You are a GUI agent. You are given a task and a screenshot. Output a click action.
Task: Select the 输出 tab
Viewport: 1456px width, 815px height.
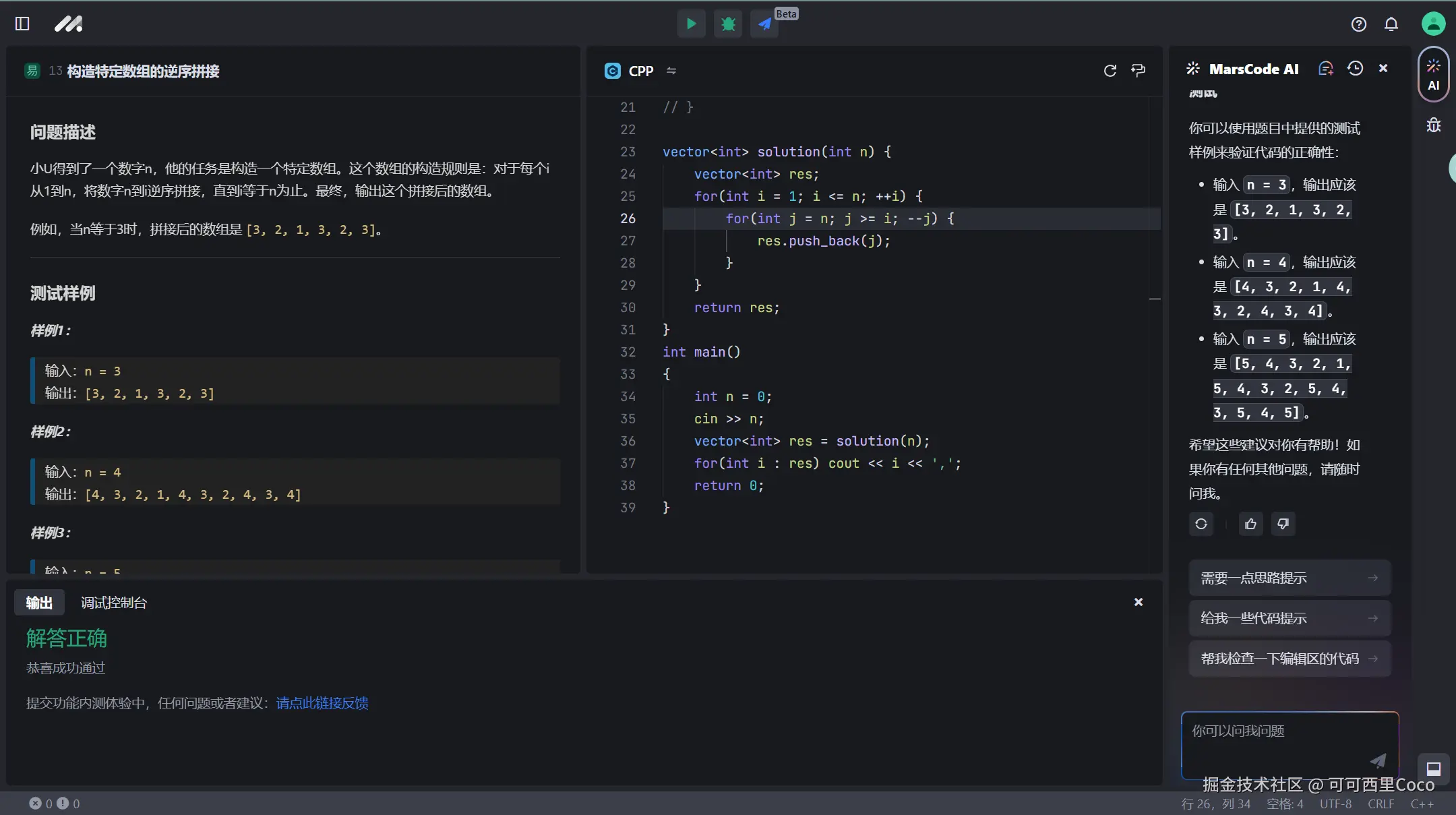click(x=39, y=603)
